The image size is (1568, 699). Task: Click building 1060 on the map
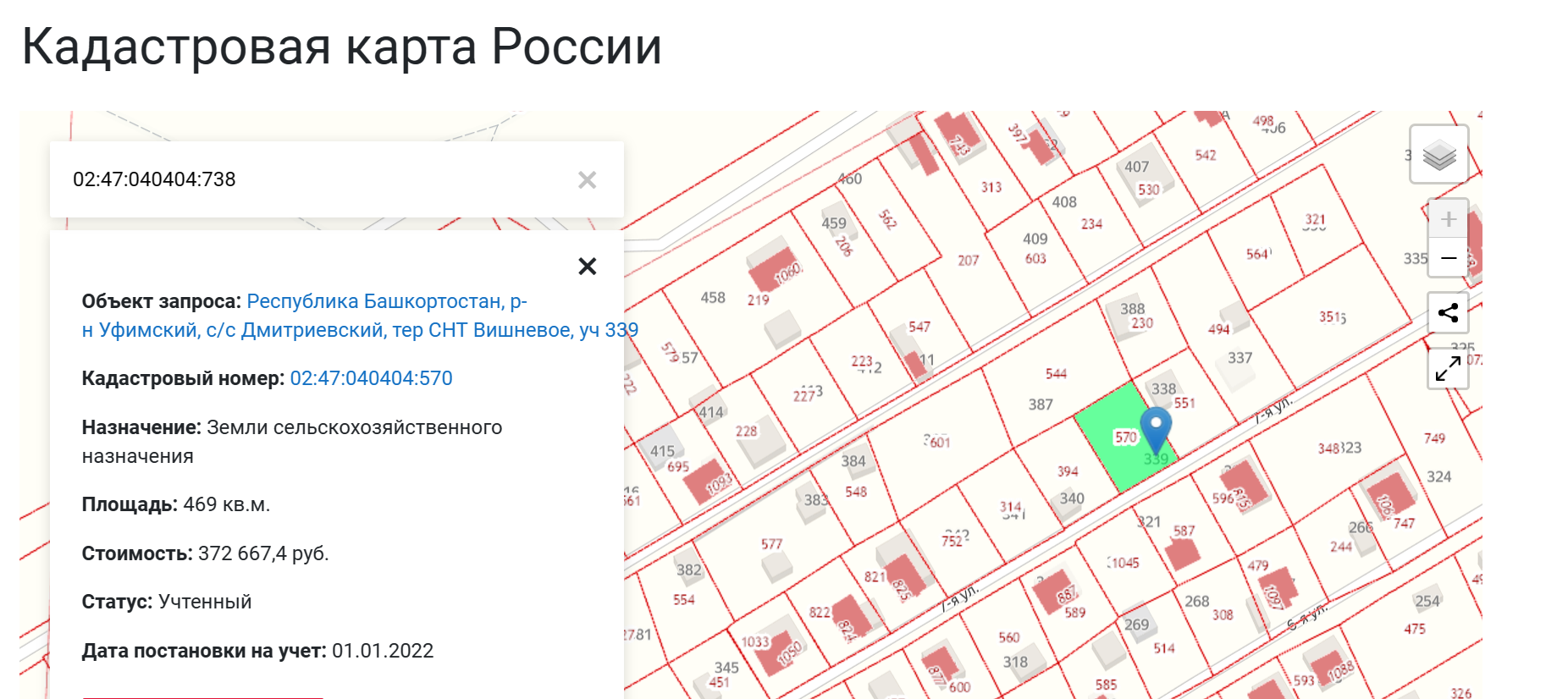pos(787,272)
